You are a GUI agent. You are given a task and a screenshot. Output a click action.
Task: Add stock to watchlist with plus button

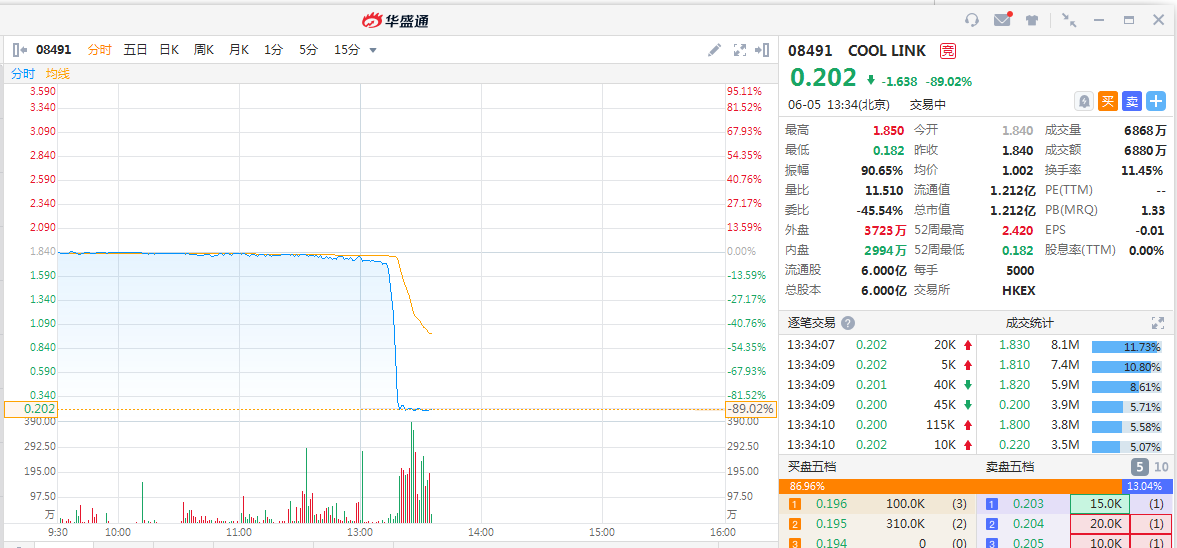click(x=1156, y=101)
